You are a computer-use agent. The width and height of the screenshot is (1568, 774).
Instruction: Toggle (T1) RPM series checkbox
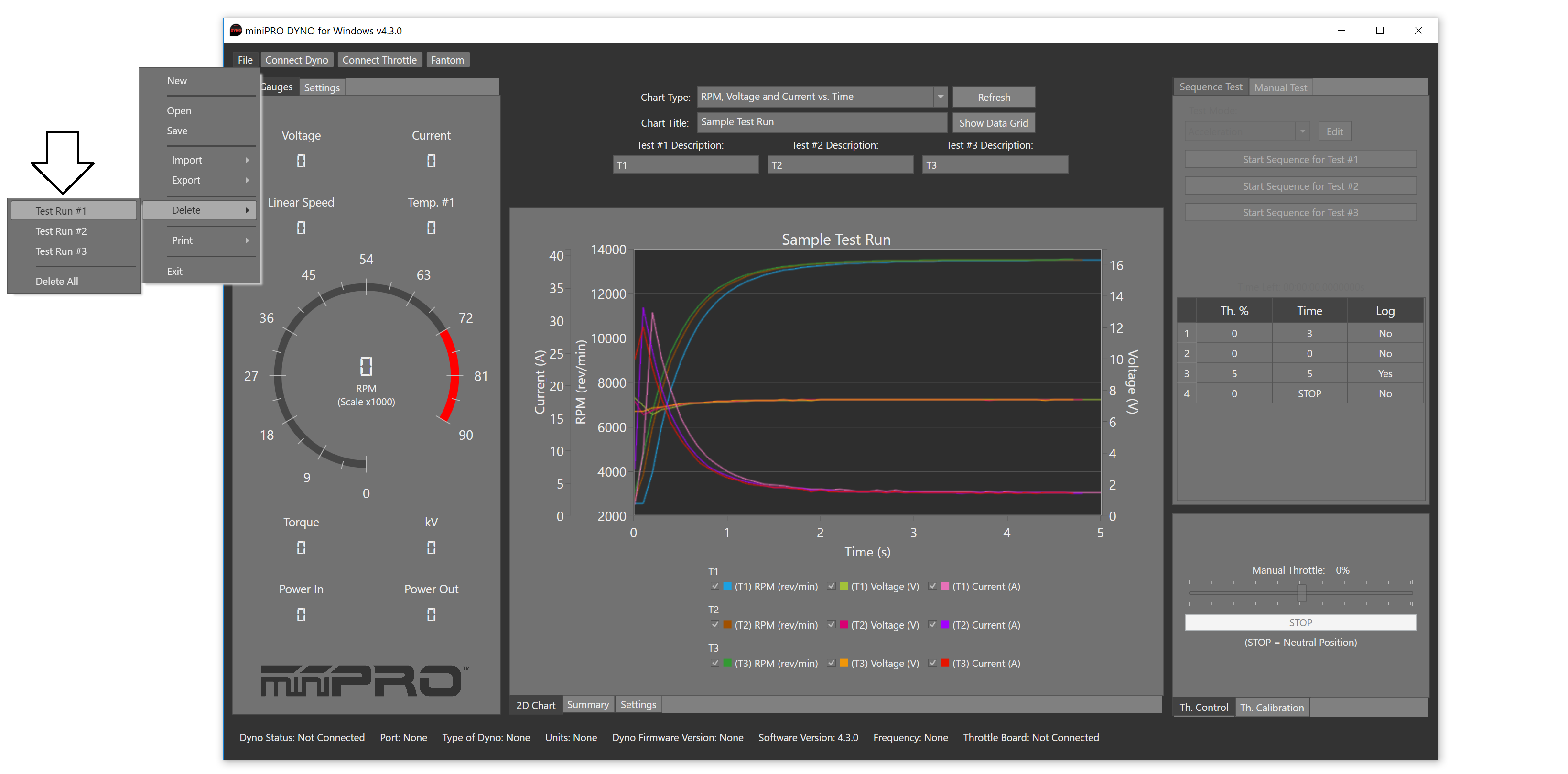click(714, 586)
